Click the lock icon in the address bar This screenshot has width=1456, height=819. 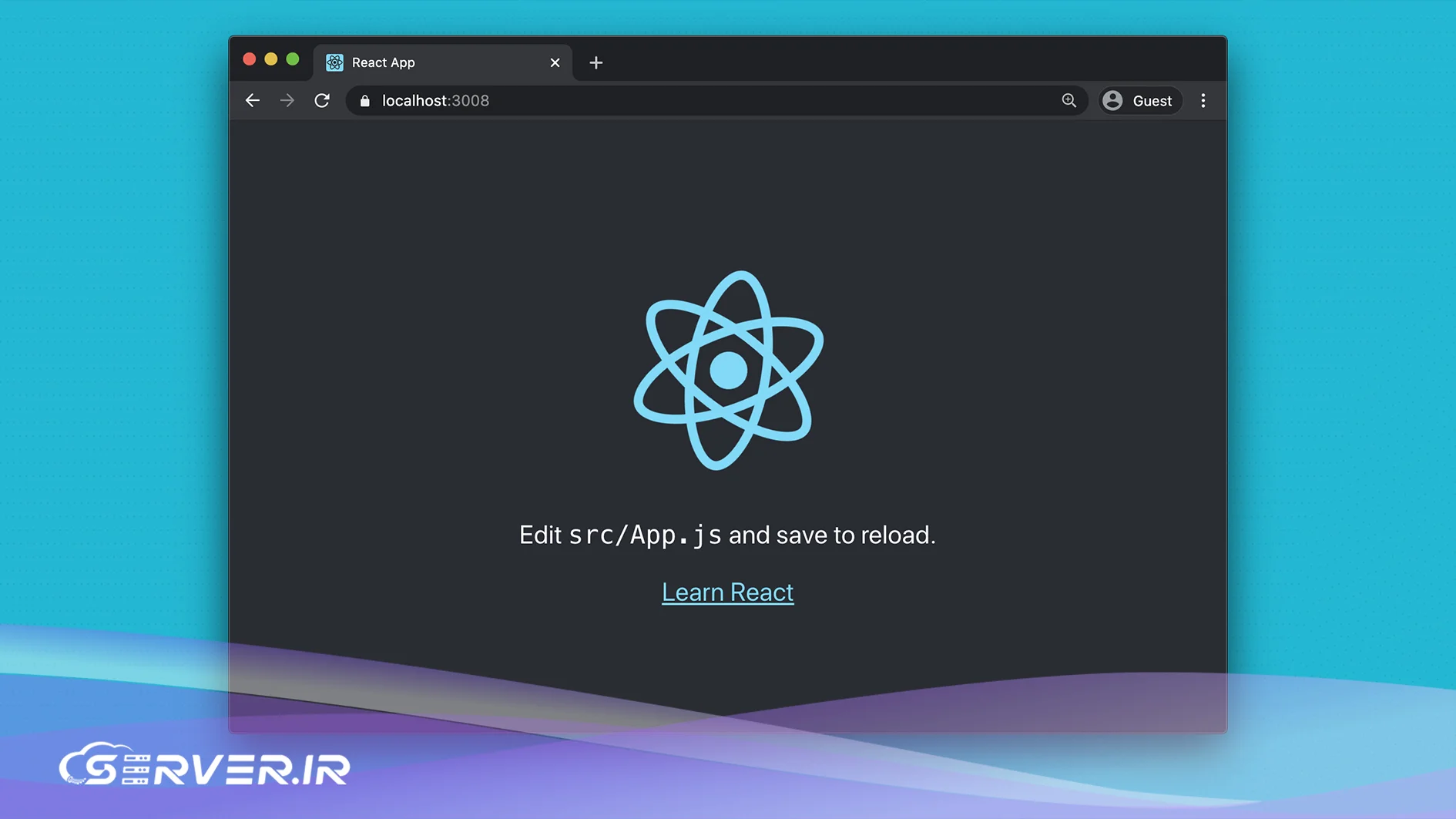(365, 101)
